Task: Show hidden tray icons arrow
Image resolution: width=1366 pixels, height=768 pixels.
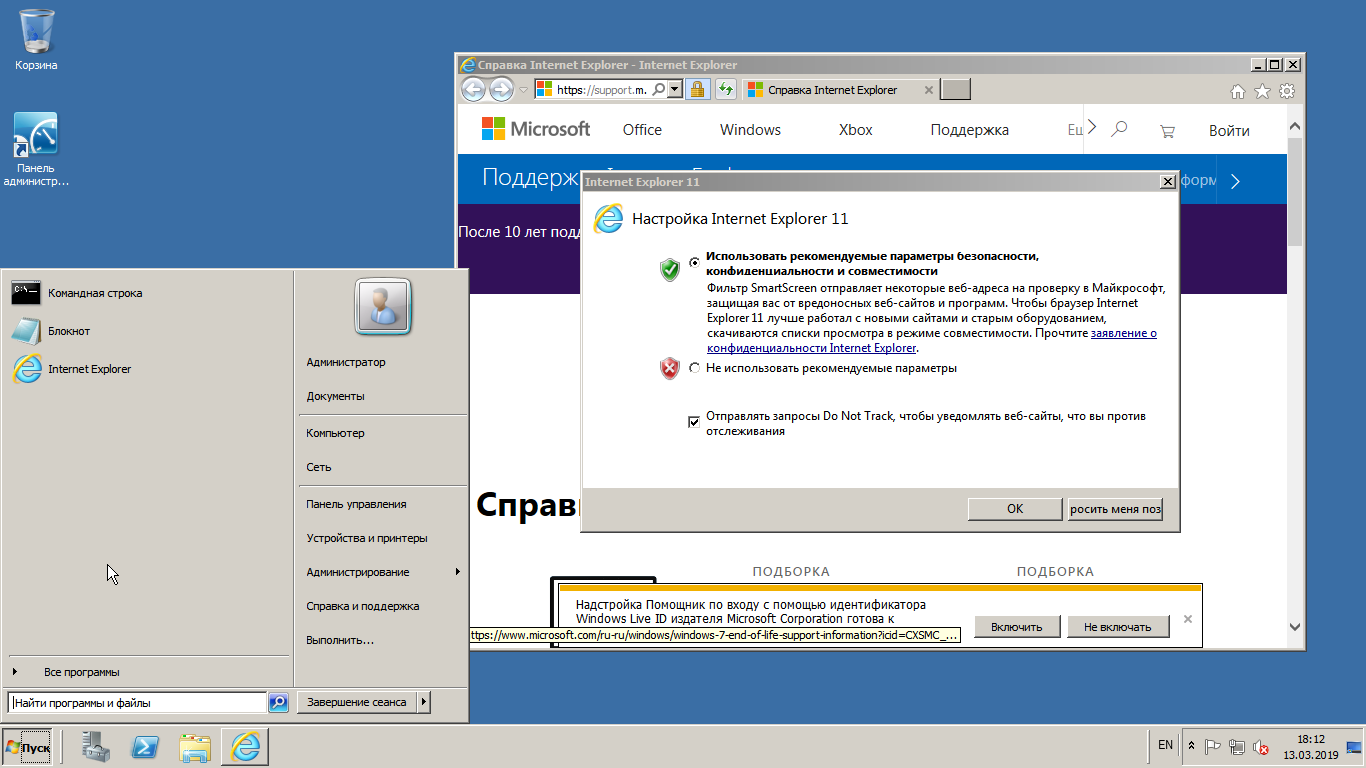Action: coord(1191,747)
